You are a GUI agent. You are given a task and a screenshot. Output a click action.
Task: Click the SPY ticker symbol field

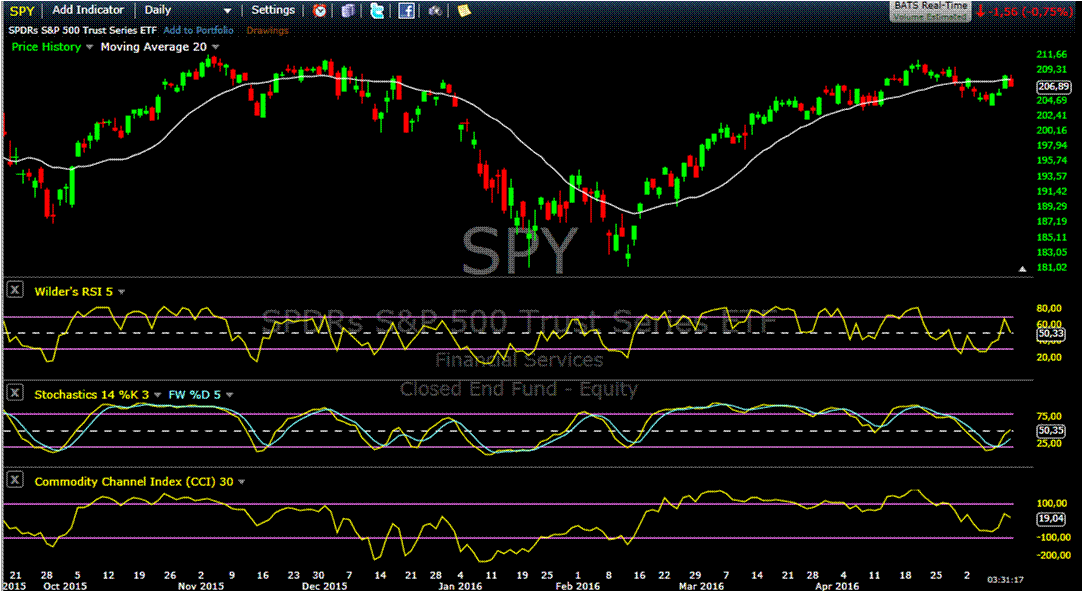tap(22, 10)
